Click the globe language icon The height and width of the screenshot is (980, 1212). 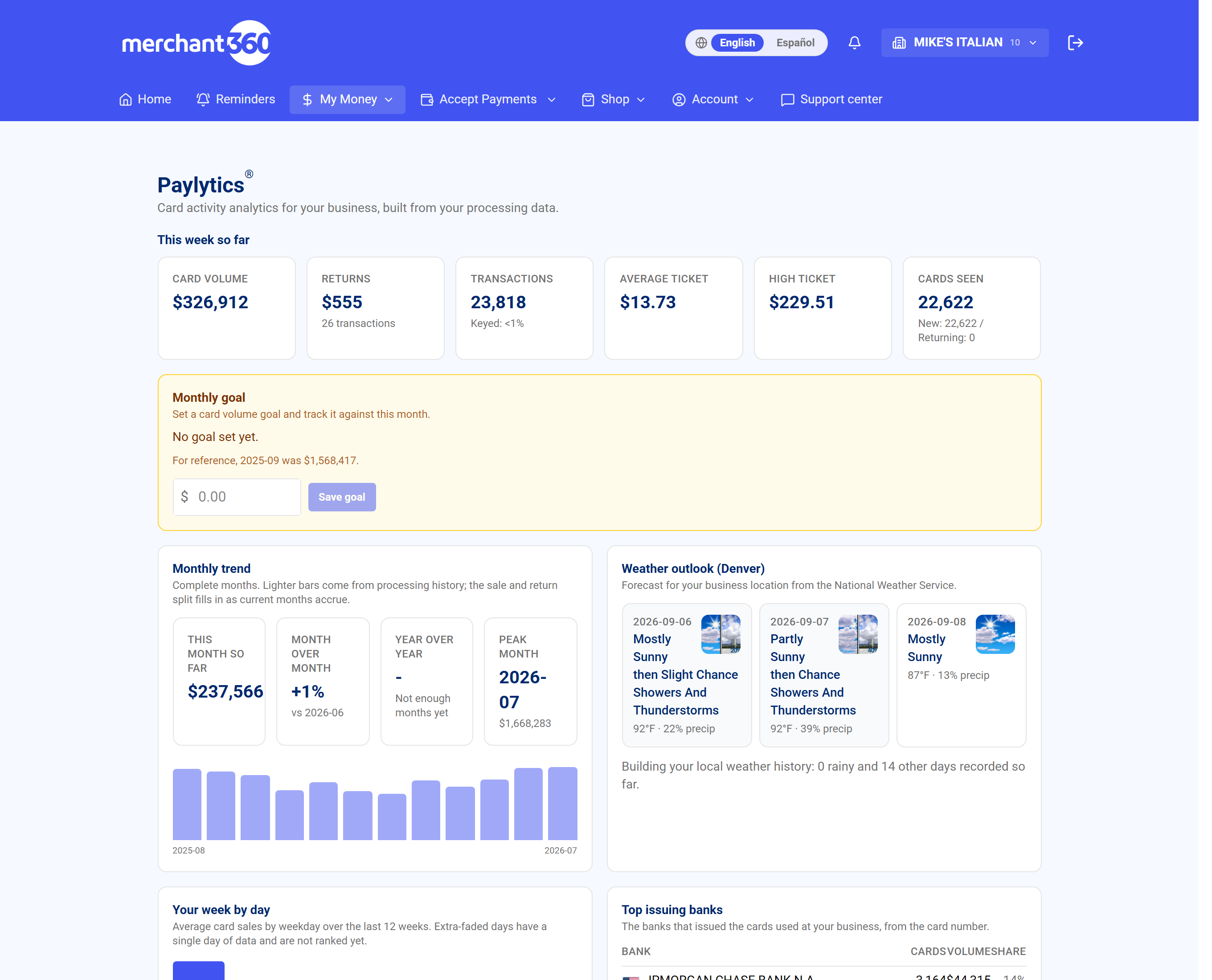pos(701,43)
